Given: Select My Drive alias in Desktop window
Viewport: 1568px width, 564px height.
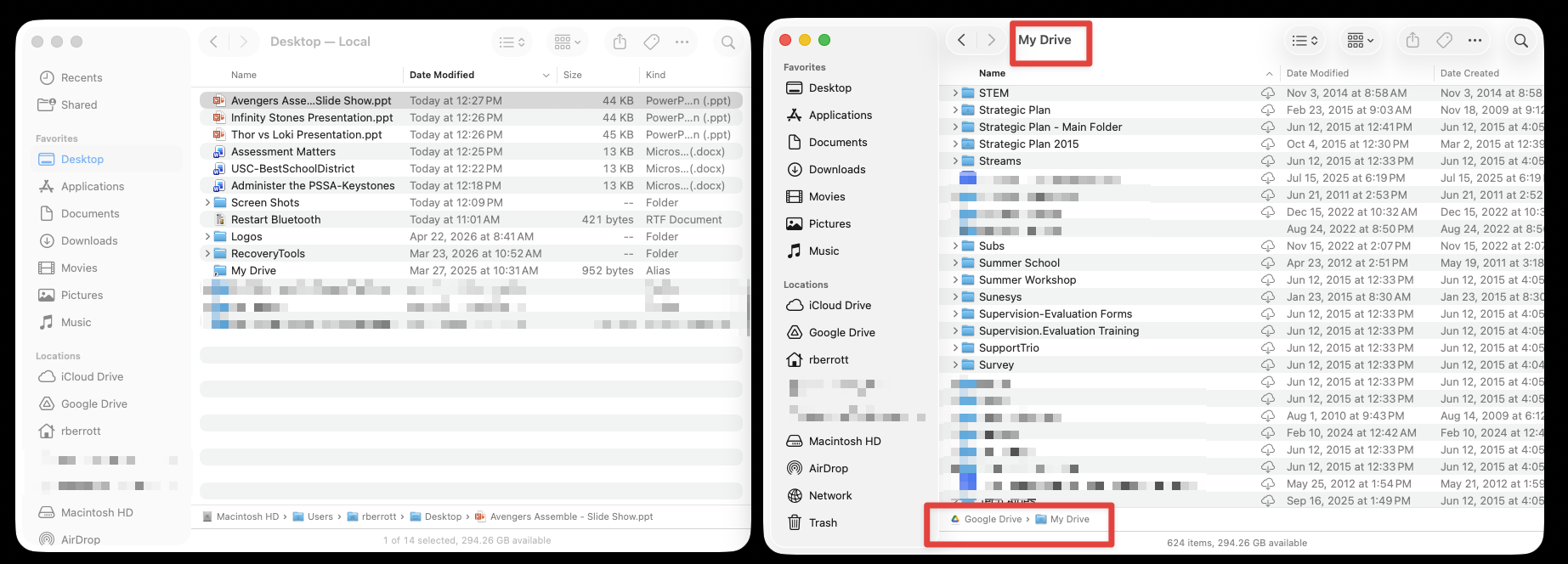Looking at the screenshot, I should (x=471, y=270).
